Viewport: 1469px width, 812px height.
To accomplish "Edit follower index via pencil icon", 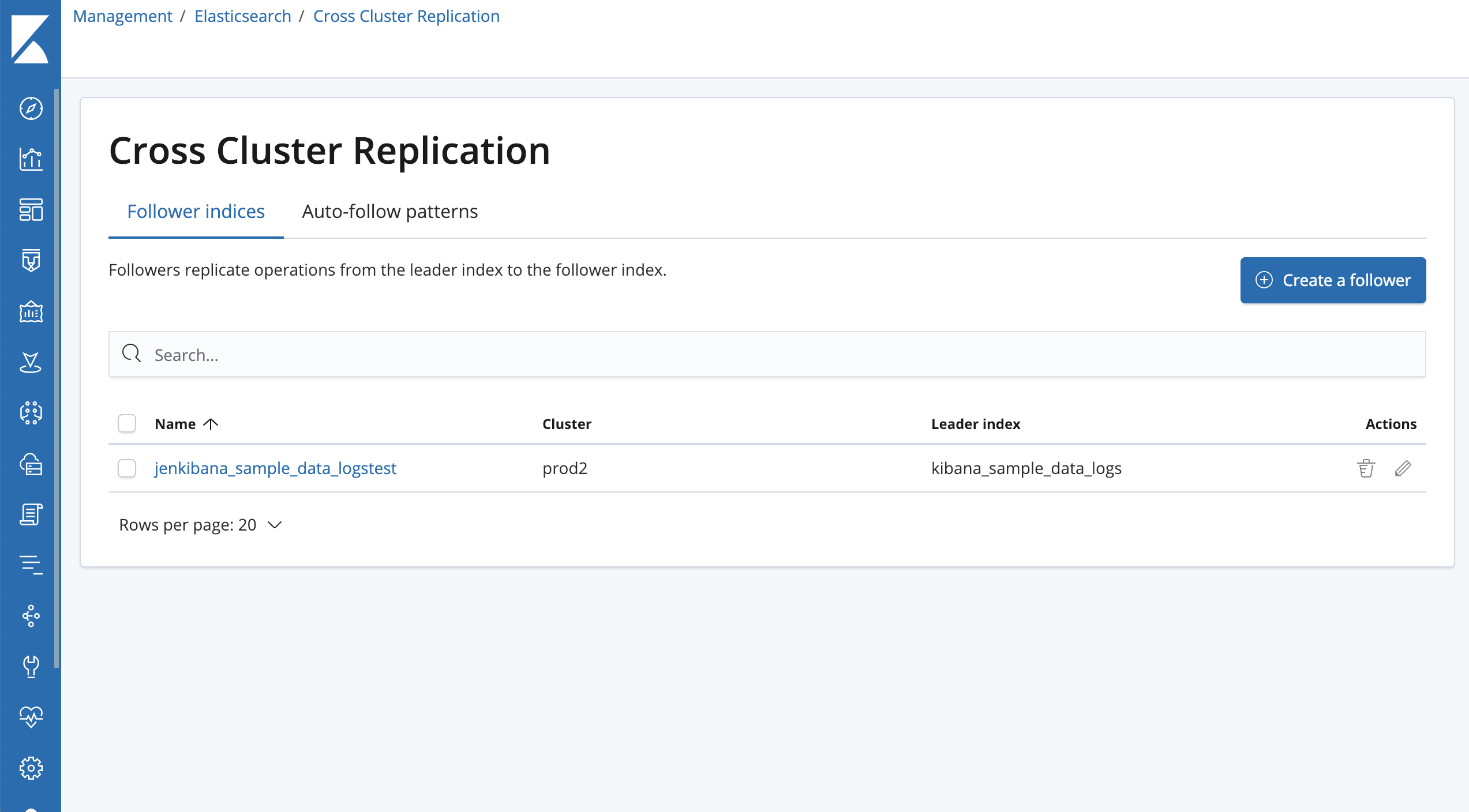I will [x=1403, y=468].
